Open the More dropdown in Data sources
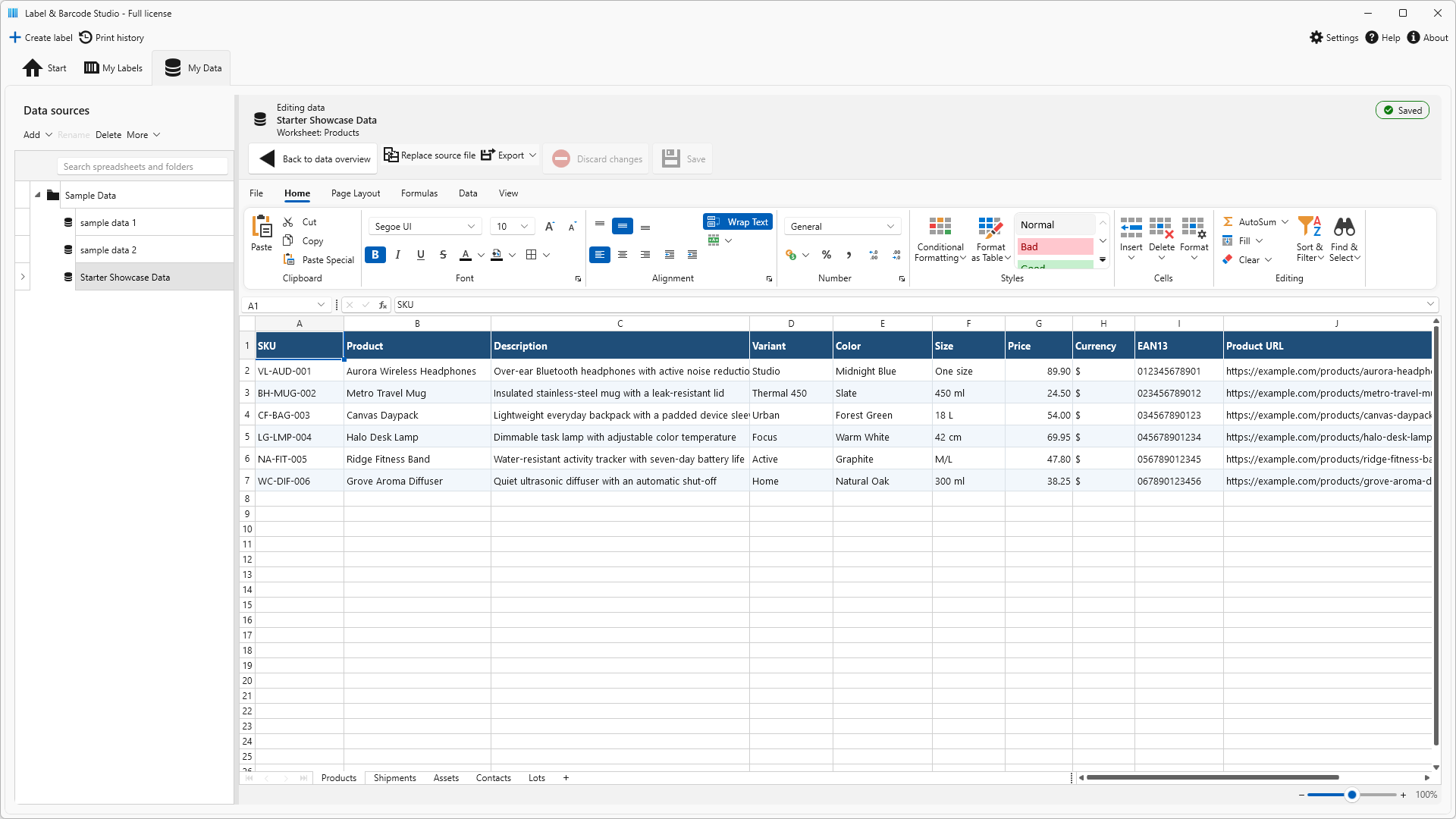The width and height of the screenshot is (1456, 819). pyautogui.click(x=143, y=135)
